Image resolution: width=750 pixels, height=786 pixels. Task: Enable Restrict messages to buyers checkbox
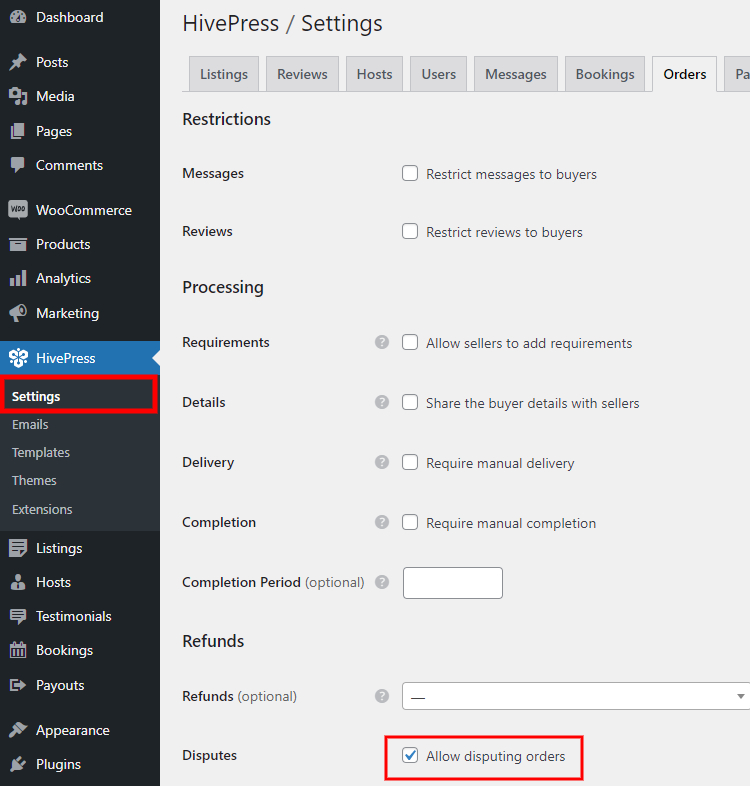pyautogui.click(x=410, y=173)
